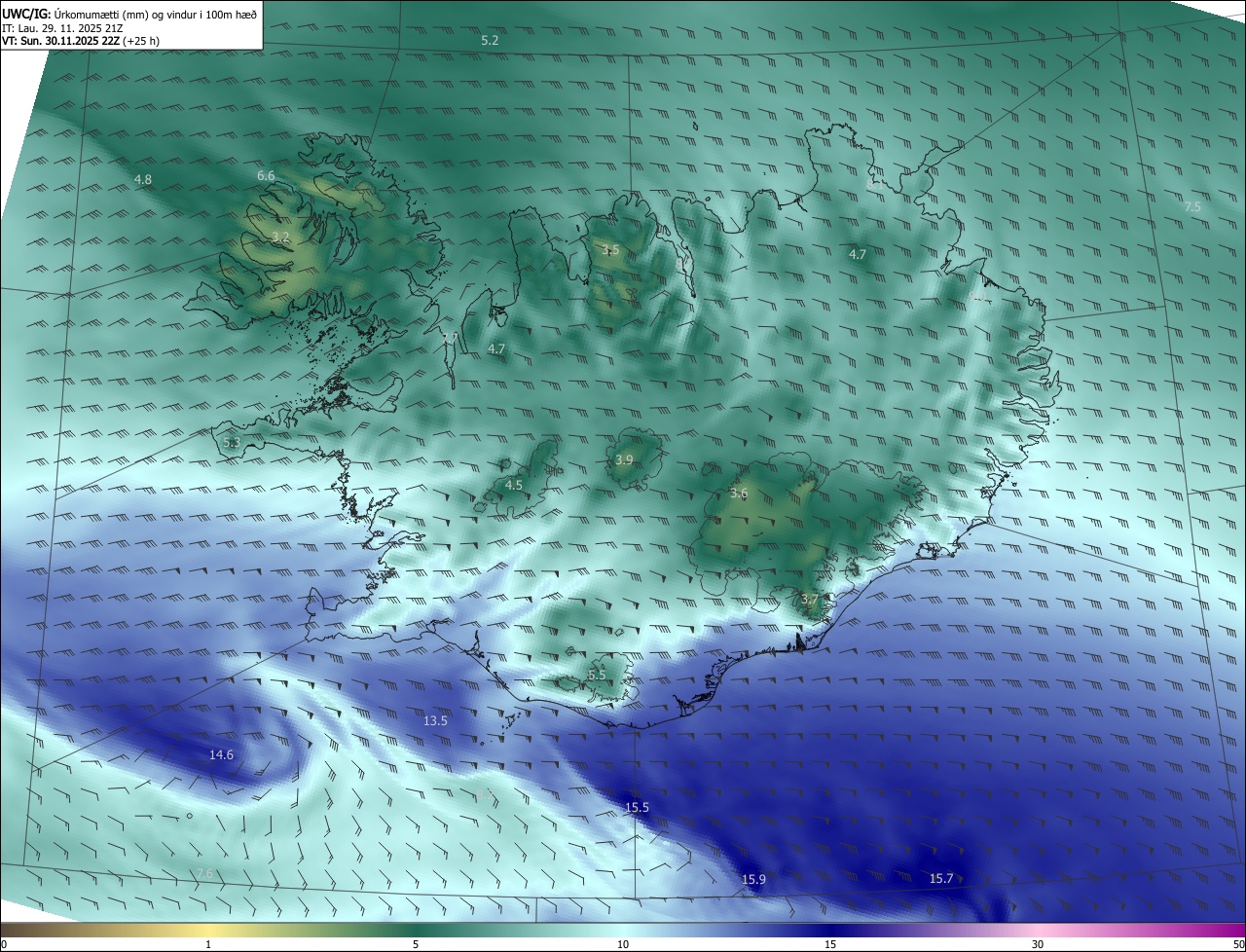Click the 5.3 value on Snæfellsnes peninsula
The image size is (1246, 952).
pos(232,443)
